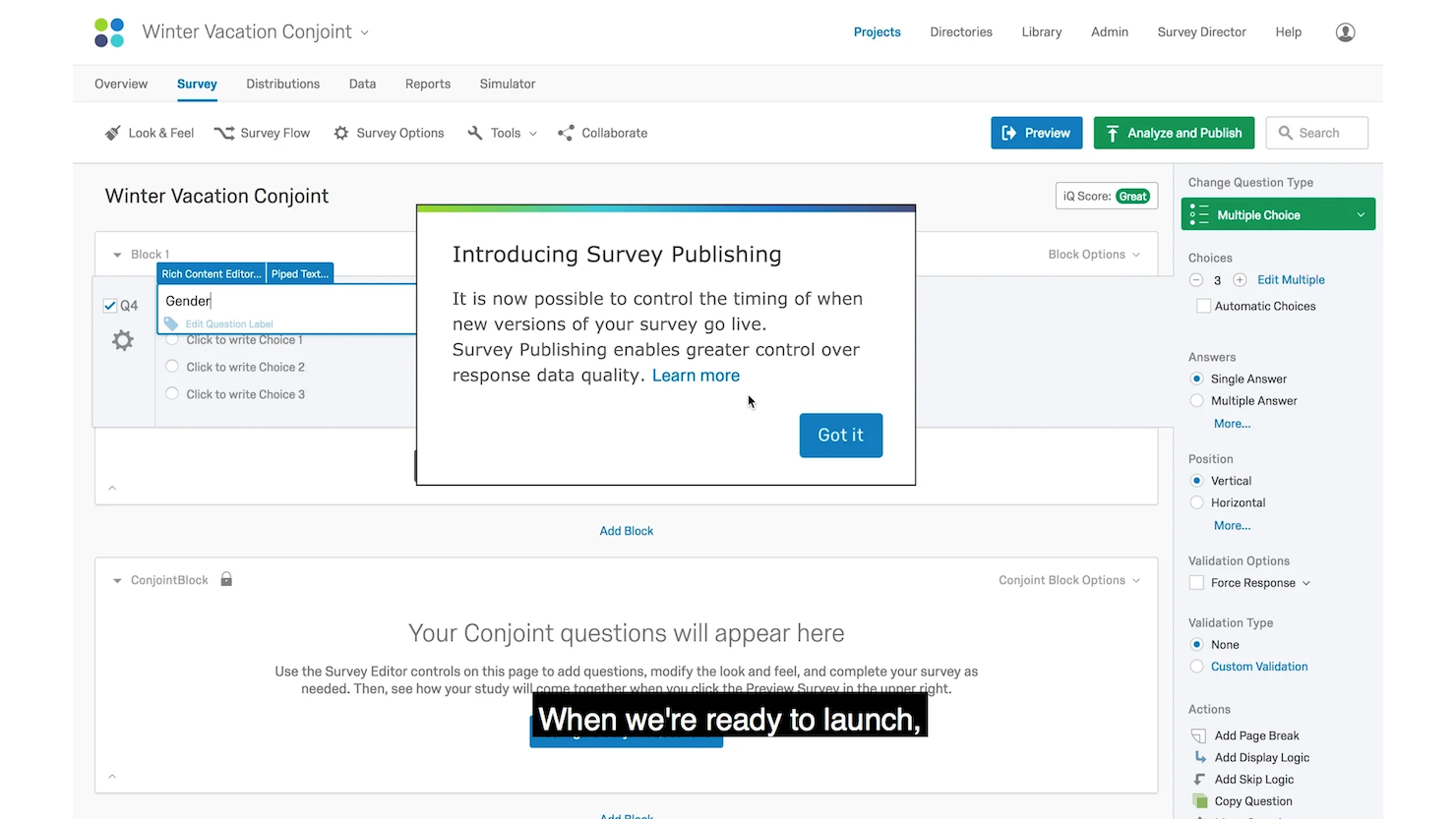1456x819 pixels.
Task: Open the Look & Feel editor
Action: pyautogui.click(x=149, y=133)
